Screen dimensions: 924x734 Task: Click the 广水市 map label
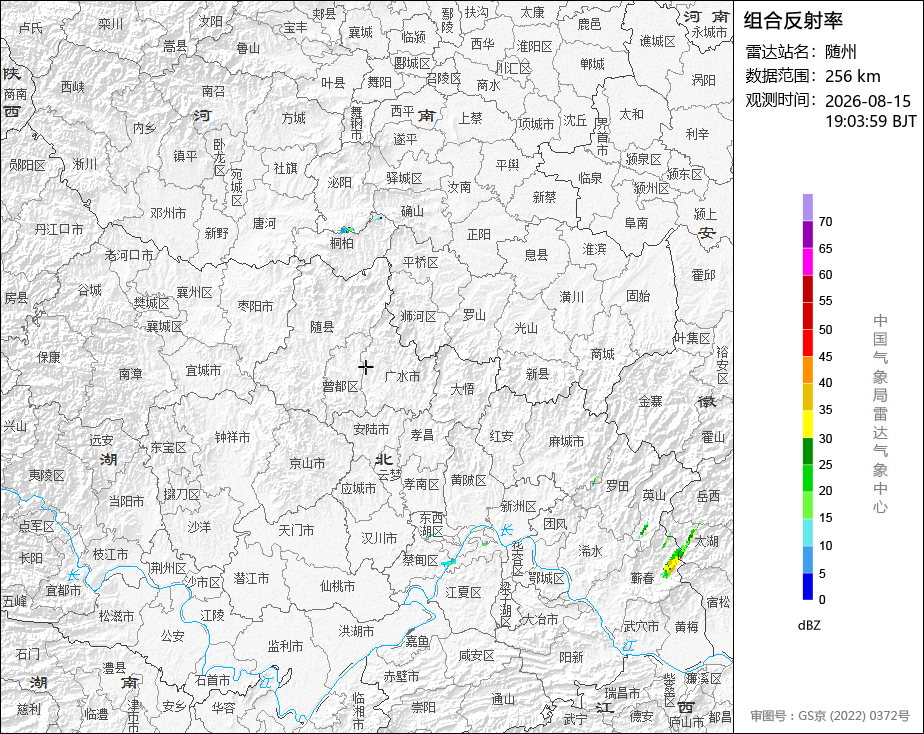point(402,376)
